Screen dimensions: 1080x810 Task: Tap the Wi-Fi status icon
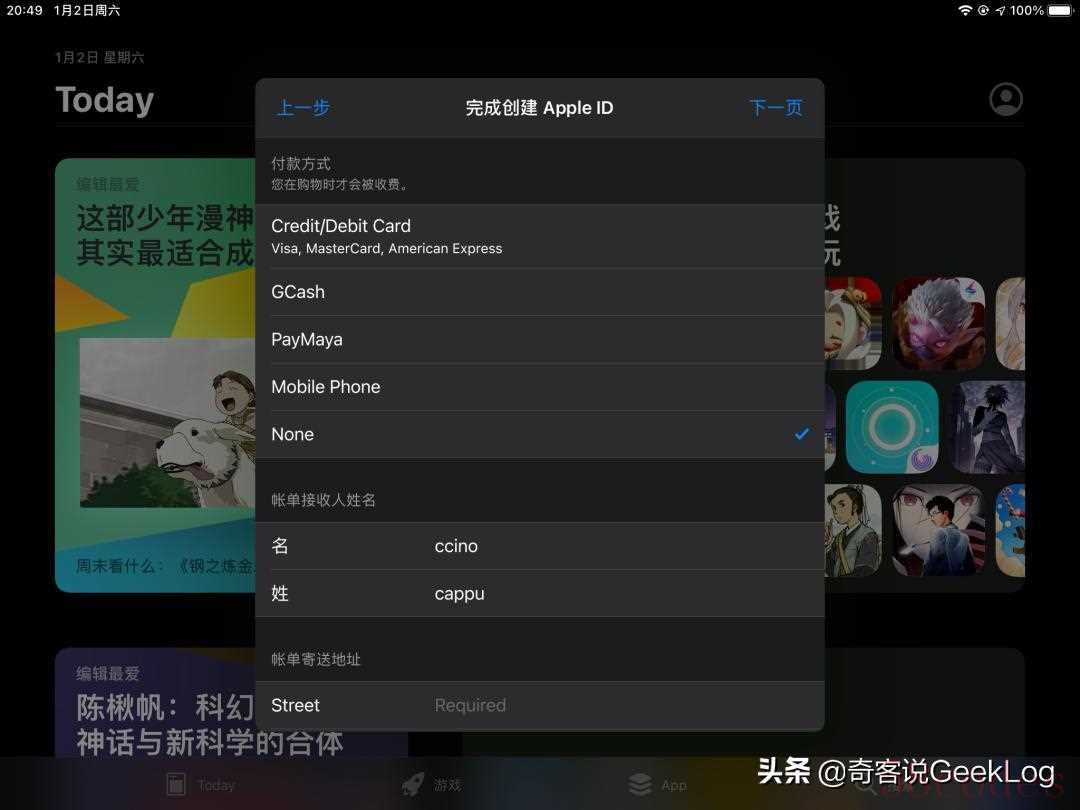click(965, 10)
